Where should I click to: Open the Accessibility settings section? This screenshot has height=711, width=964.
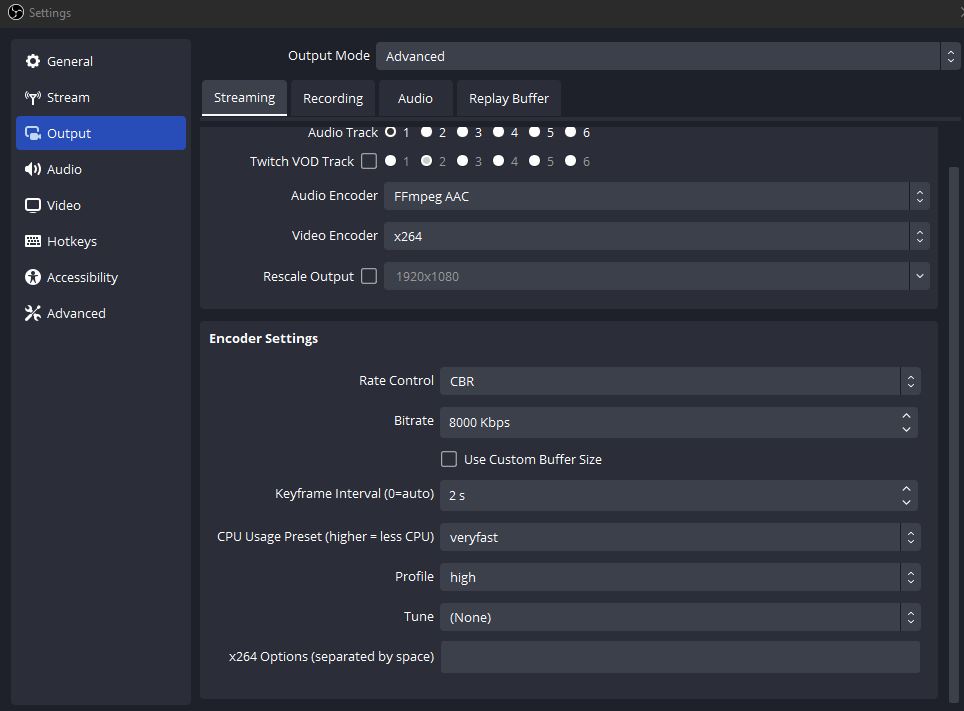(x=80, y=277)
